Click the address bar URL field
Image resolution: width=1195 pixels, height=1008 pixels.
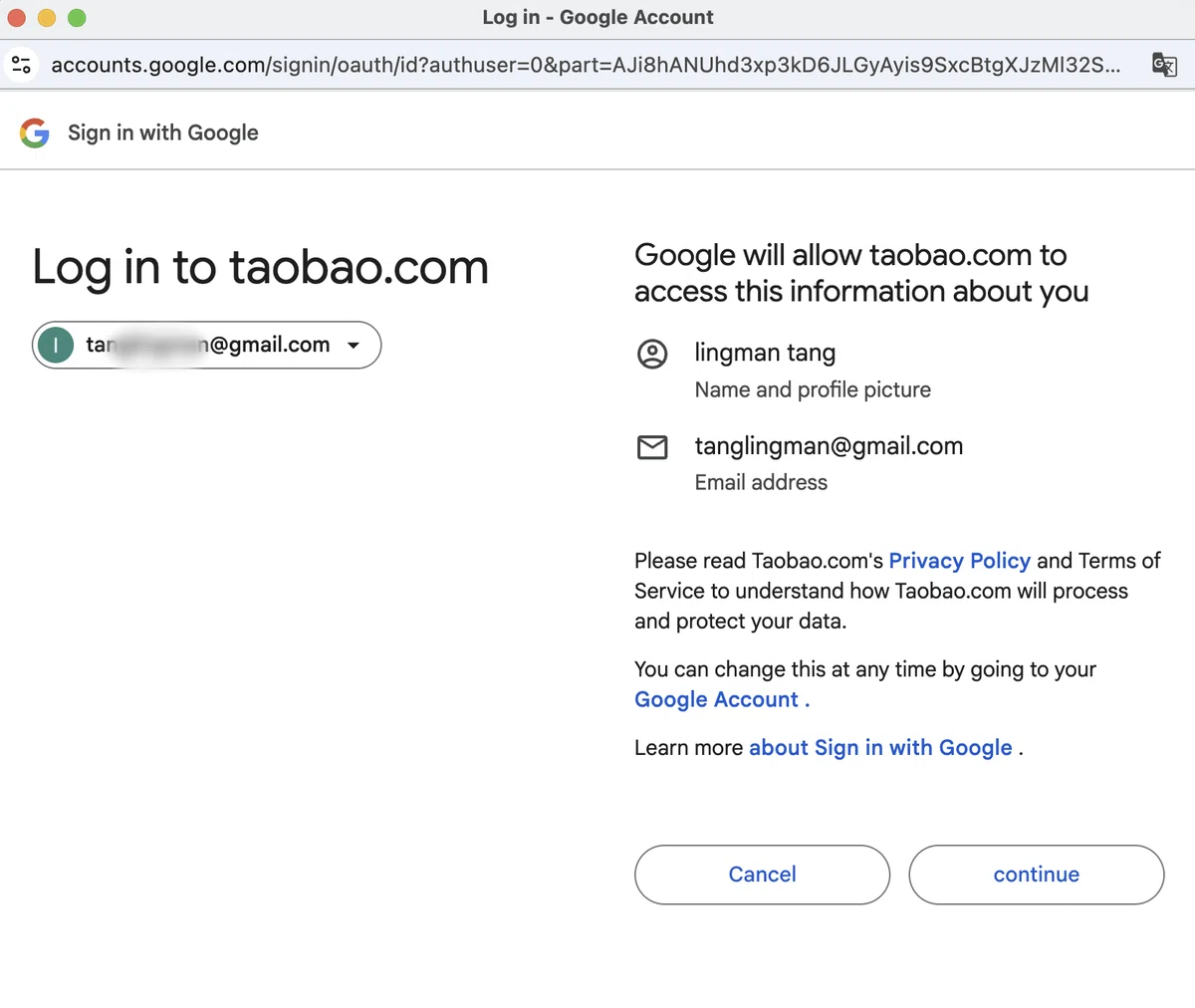tap(586, 65)
